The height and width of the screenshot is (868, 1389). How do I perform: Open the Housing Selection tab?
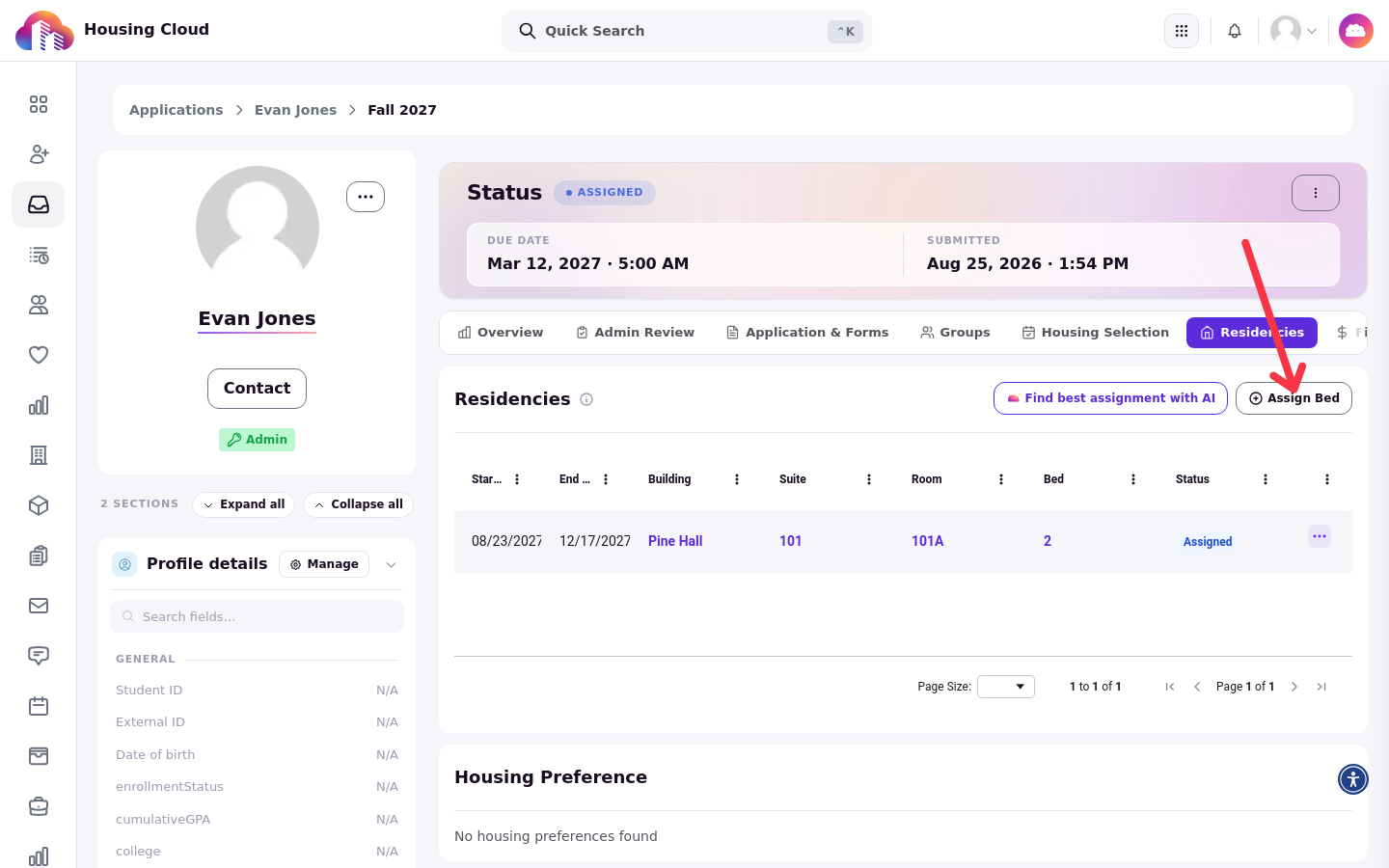tap(1096, 333)
